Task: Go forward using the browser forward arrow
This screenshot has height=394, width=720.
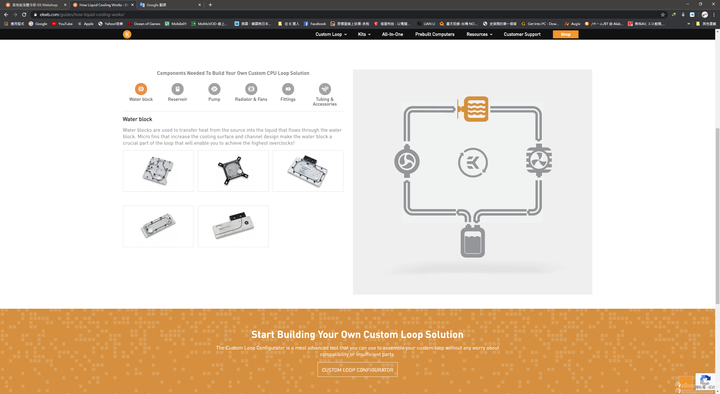Action: pos(15,14)
